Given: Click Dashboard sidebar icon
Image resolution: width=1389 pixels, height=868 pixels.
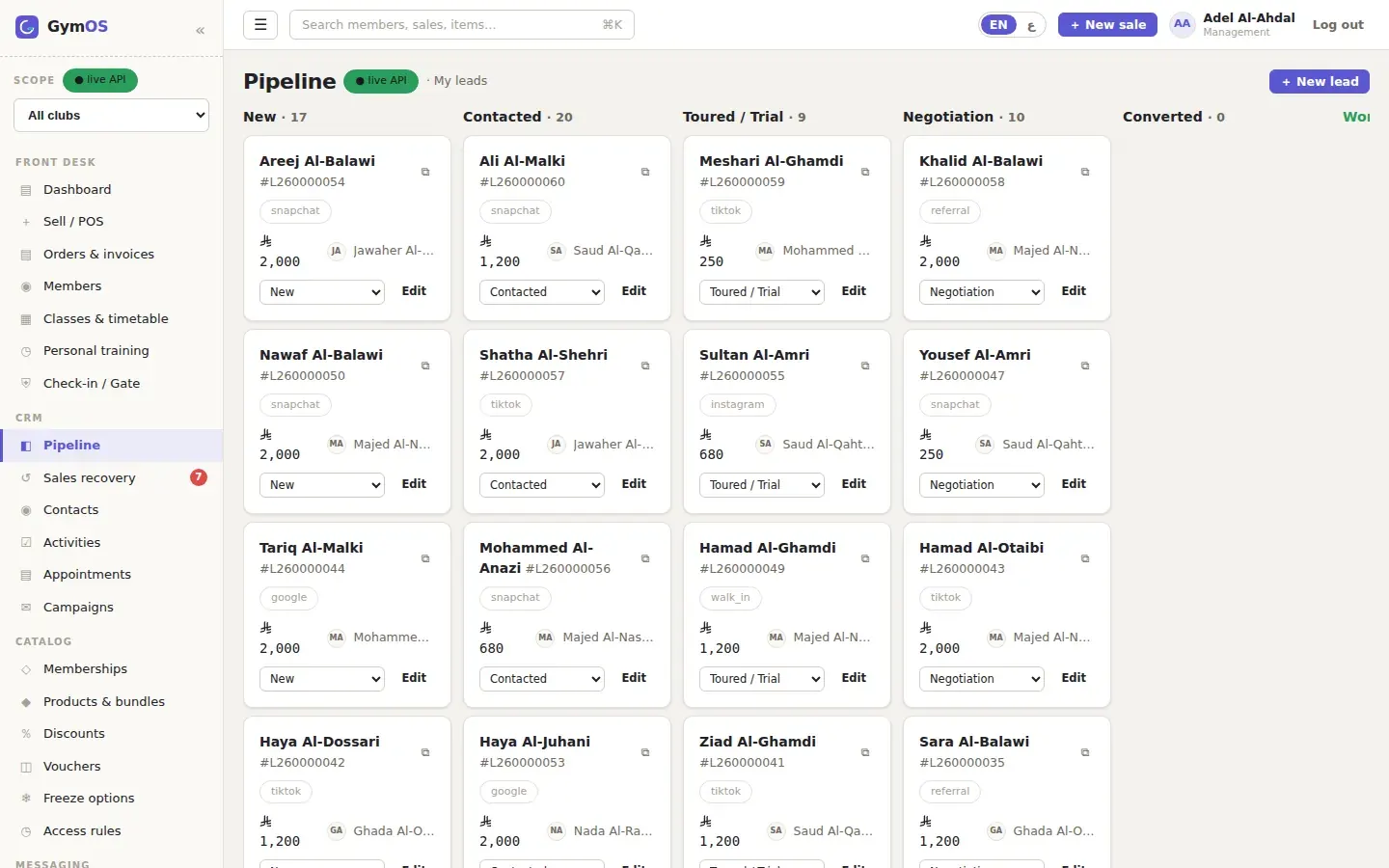Looking at the screenshot, I should pyautogui.click(x=26, y=190).
